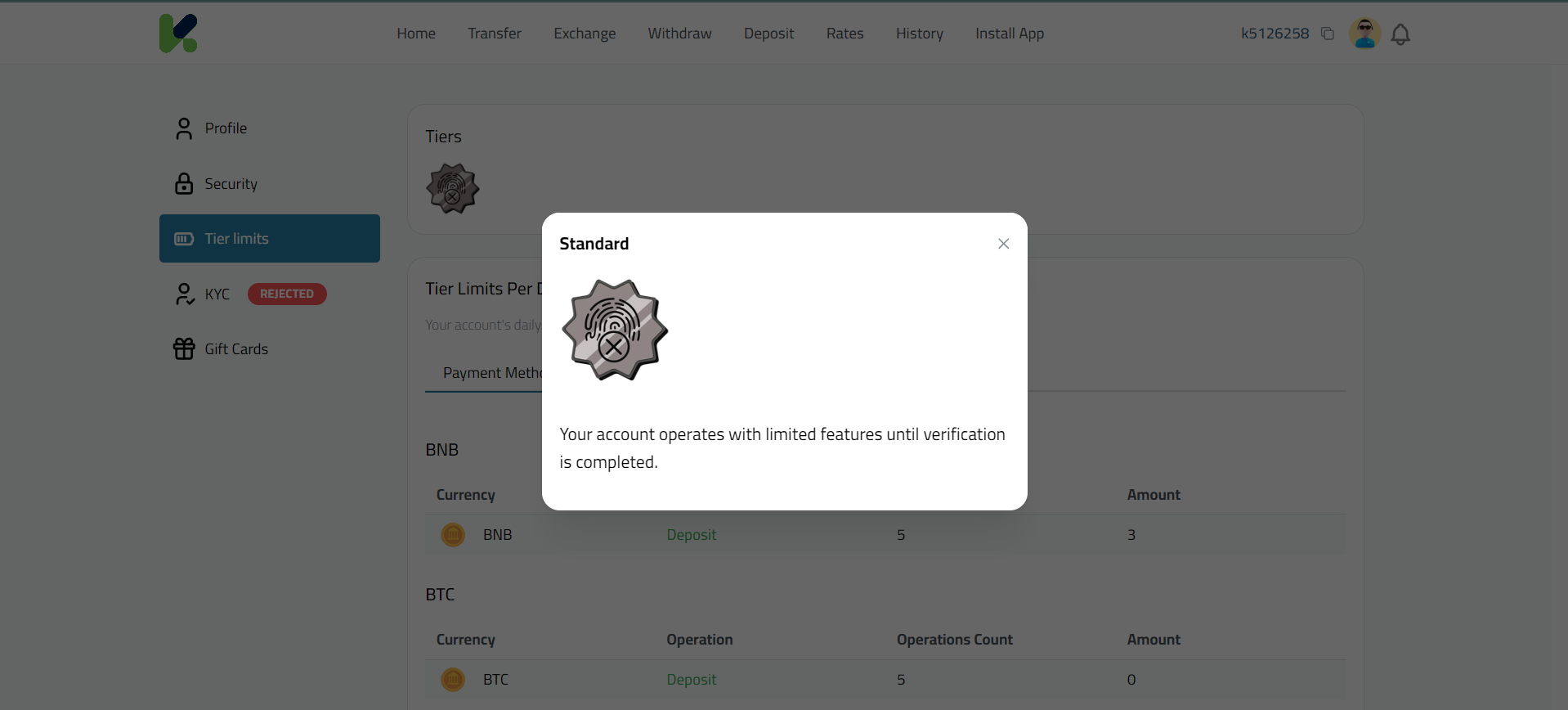Open the notifications bell
Viewport: 1568px width, 710px height.
click(x=1400, y=34)
